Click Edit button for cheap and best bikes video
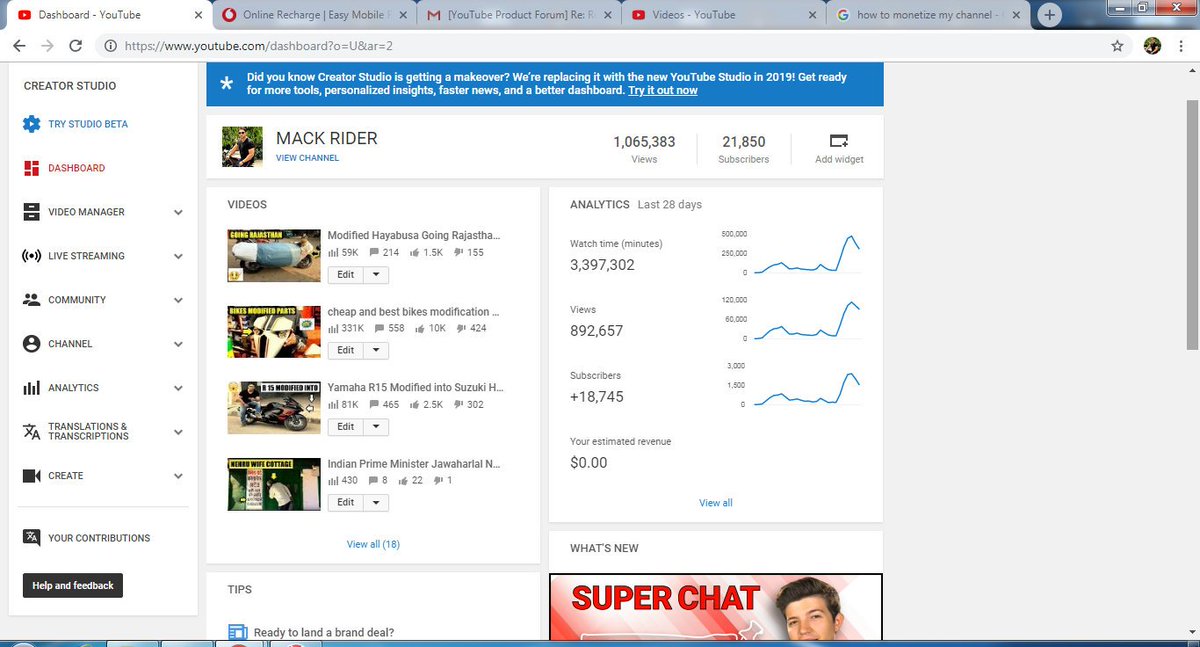 [345, 350]
